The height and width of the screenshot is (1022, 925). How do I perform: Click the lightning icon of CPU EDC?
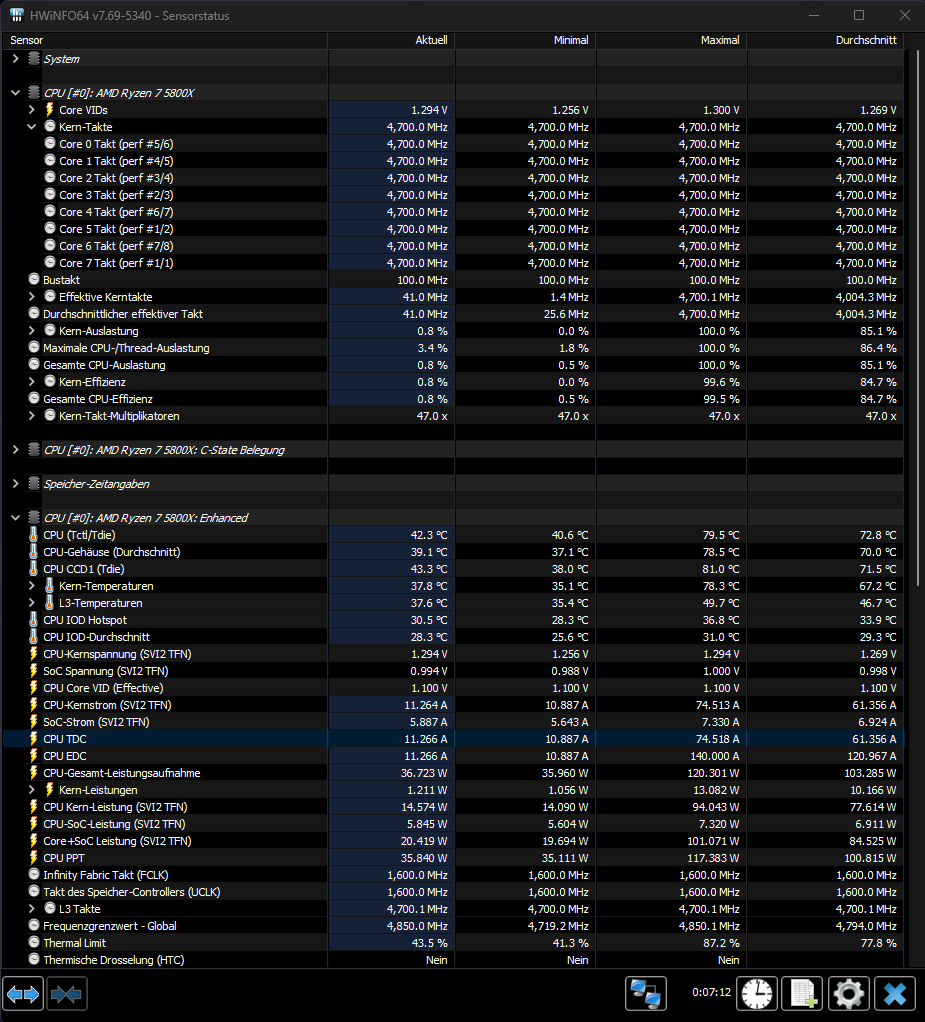[x=34, y=755]
